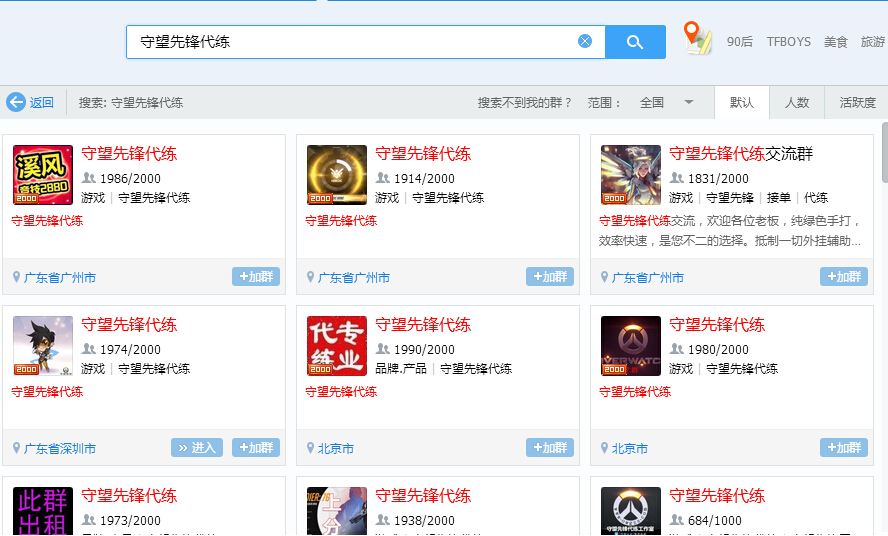This screenshot has width=888, height=536.
Task: Click 北京市 location of 1980/2000 group
Action: (629, 449)
